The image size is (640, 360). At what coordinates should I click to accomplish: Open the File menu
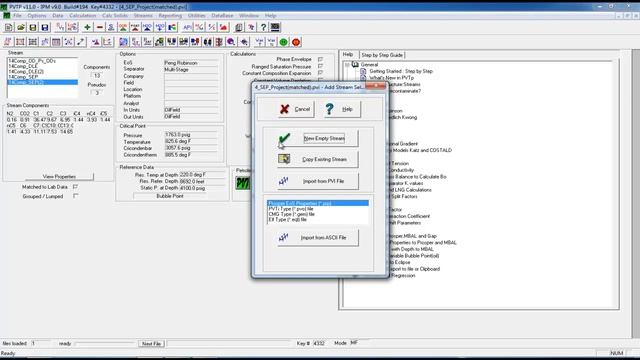click(17, 16)
